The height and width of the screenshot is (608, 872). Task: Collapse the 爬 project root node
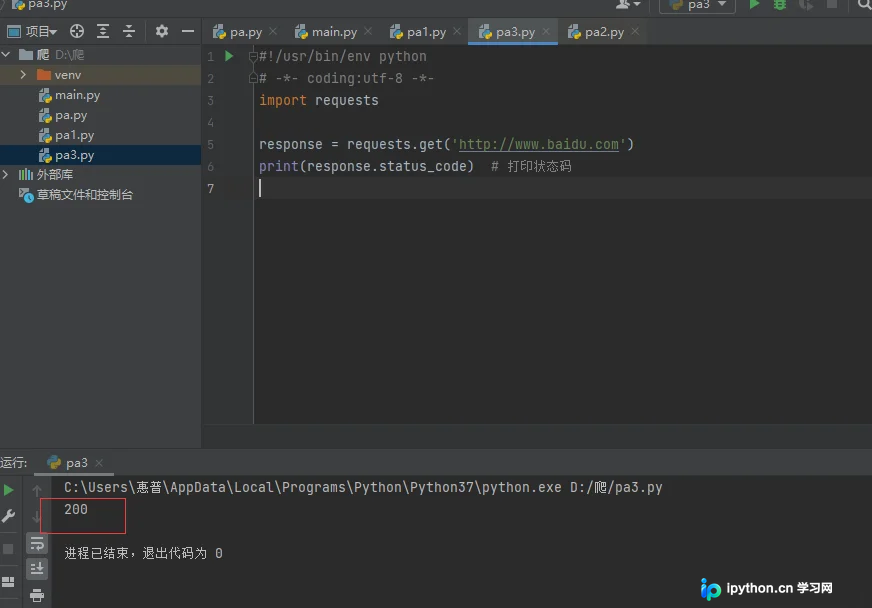click(x=6, y=55)
